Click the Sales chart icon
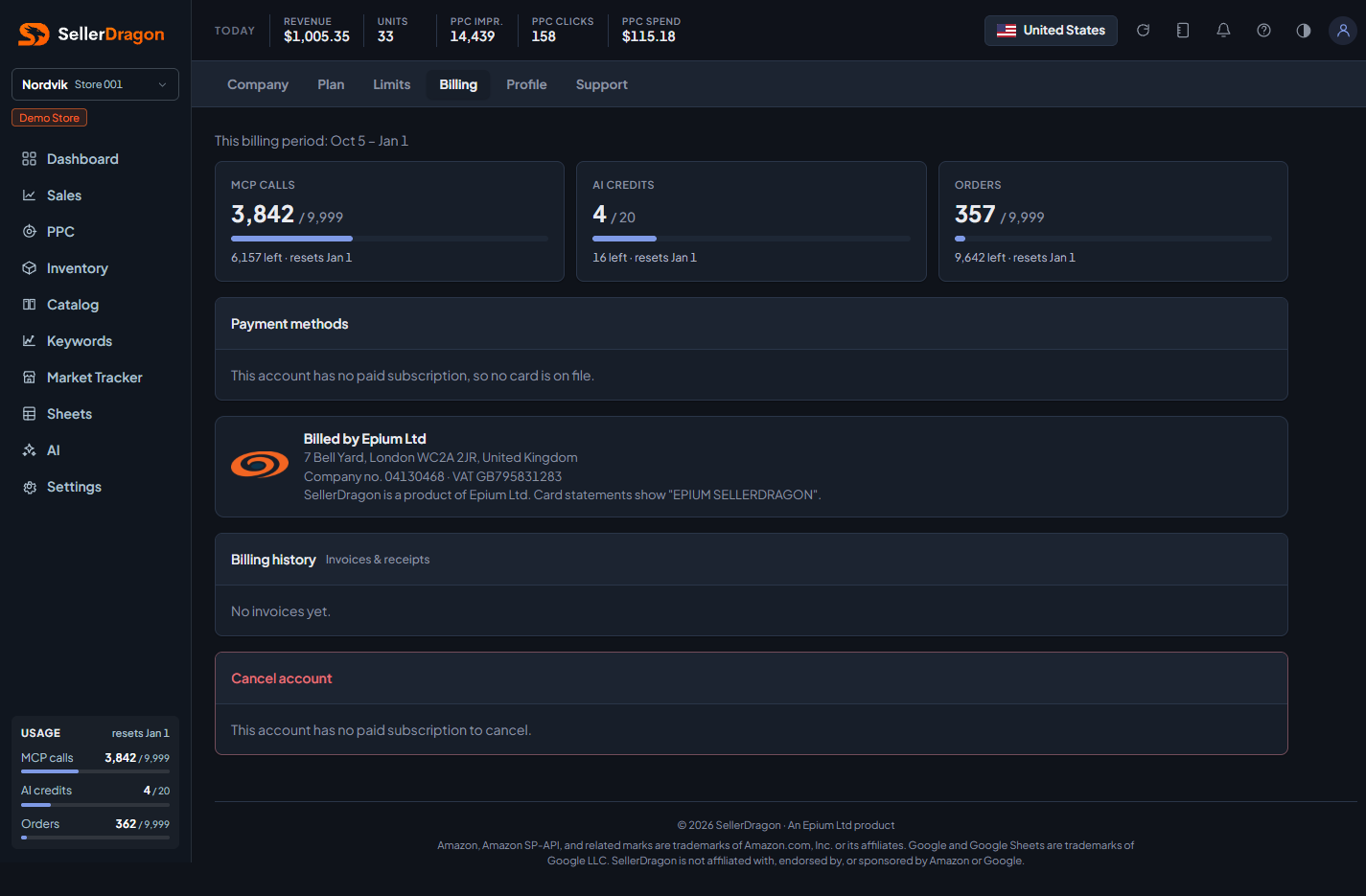1366x896 pixels. pyautogui.click(x=30, y=195)
